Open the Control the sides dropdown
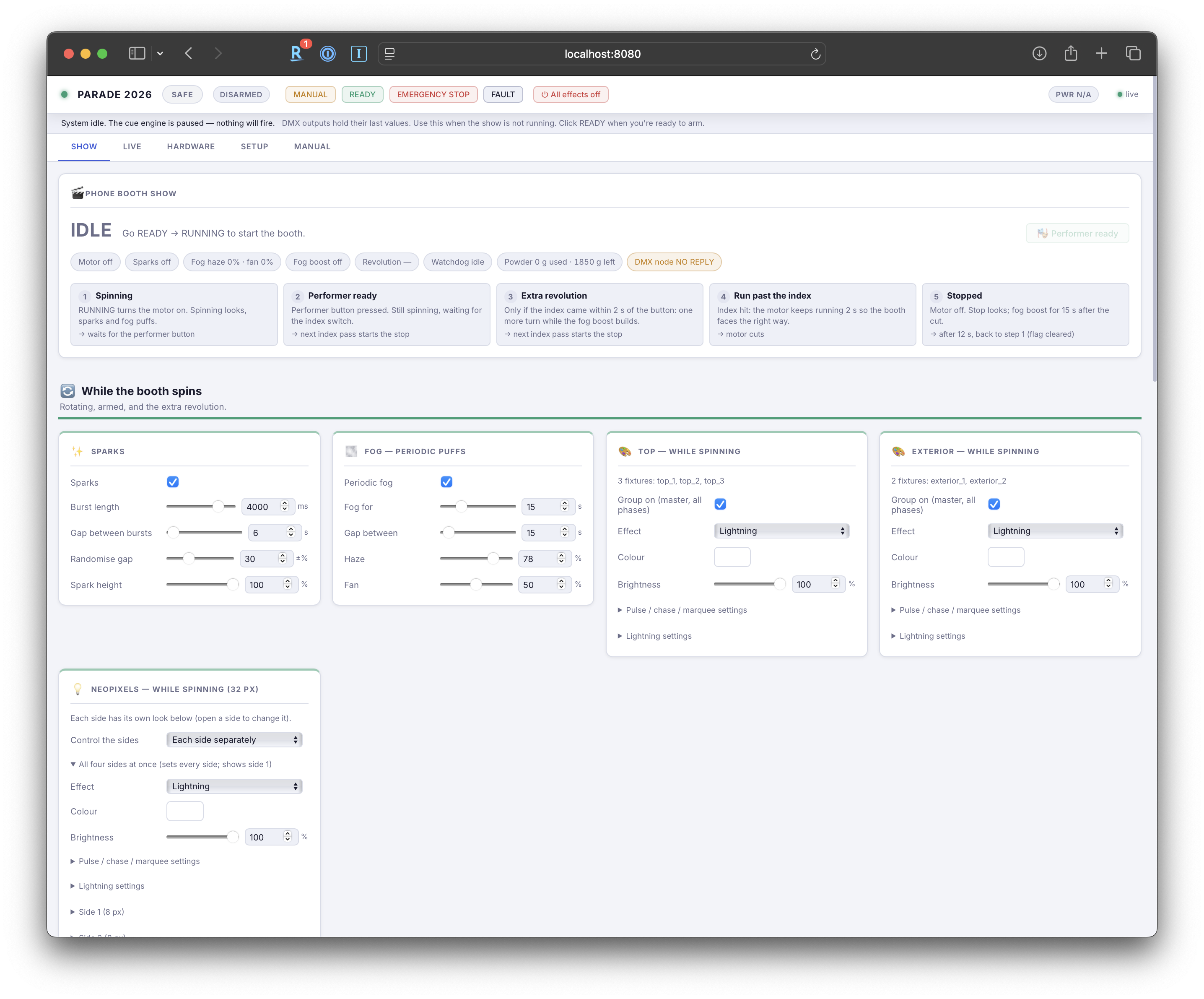The width and height of the screenshot is (1204, 999). [x=234, y=740]
